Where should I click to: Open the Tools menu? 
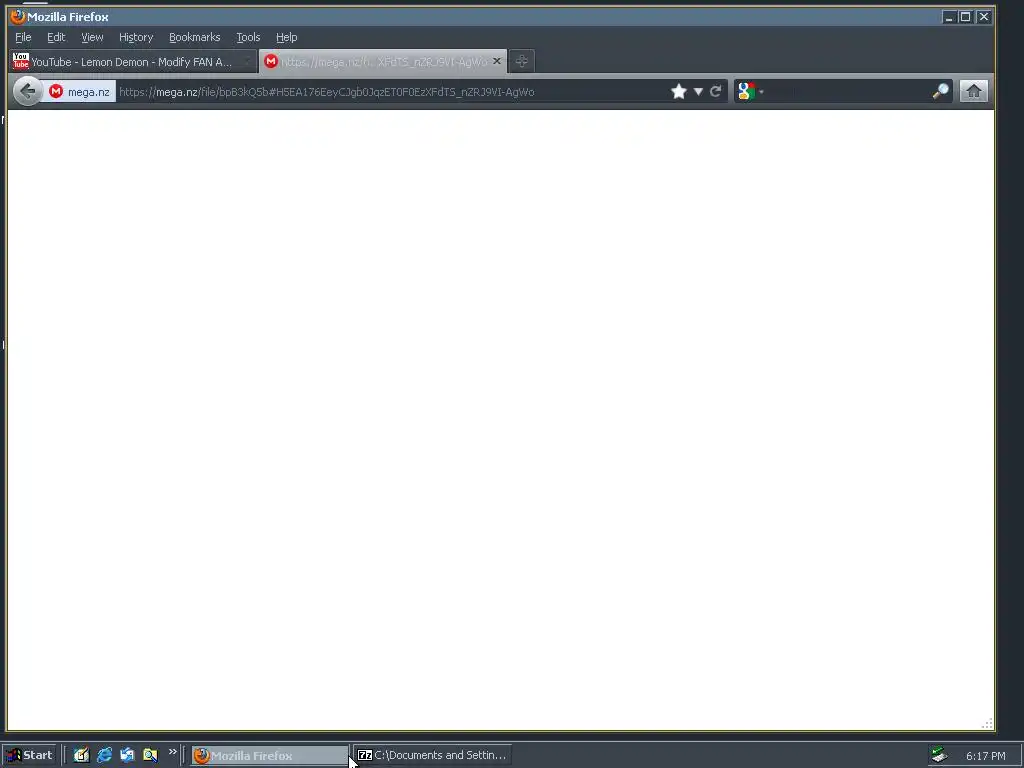pos(248,37)
